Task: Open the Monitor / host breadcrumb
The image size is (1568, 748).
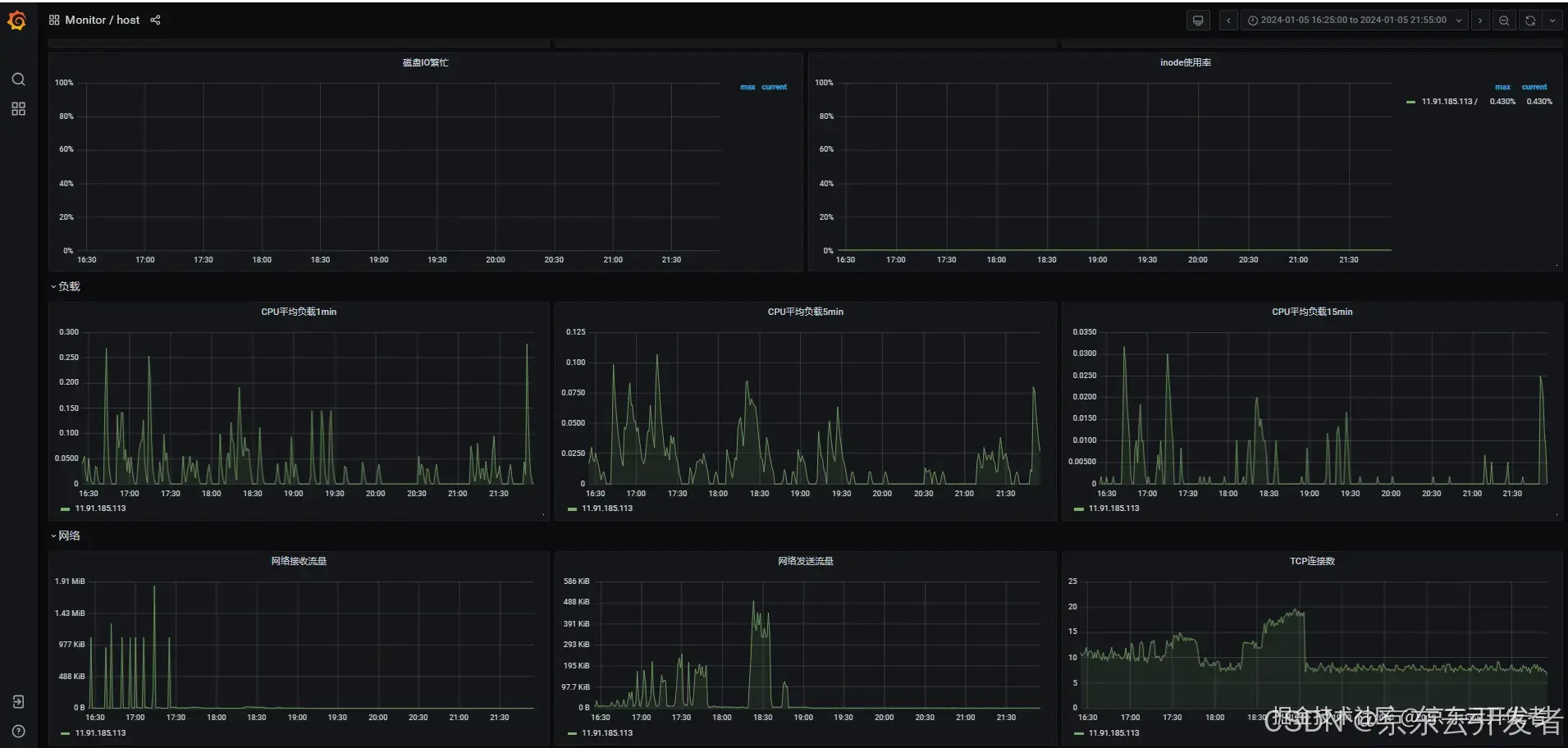Action: tap(103, 20)
